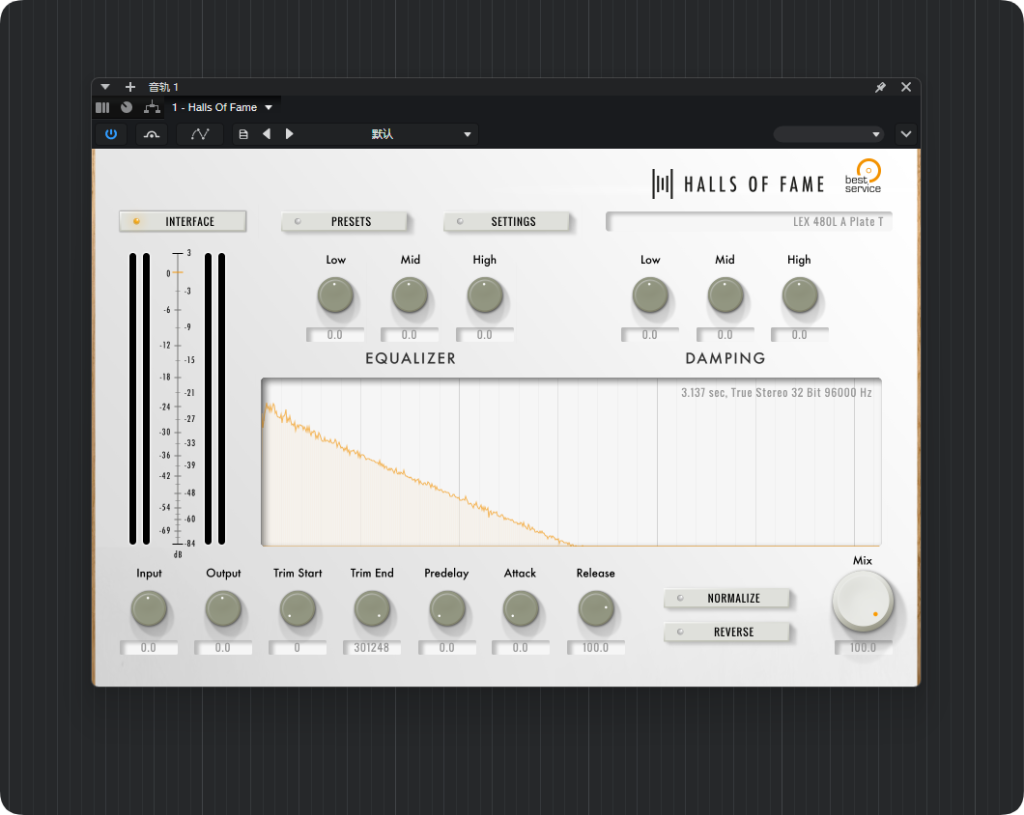Click the impulse info text 3.137 sec
1024x815 pixels.
pos(776,392)
